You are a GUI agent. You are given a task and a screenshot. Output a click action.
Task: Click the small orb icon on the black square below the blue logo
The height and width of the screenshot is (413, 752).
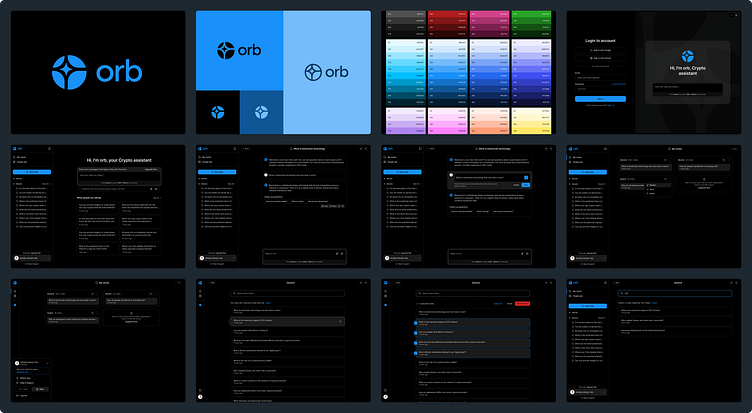click(218, 112)
